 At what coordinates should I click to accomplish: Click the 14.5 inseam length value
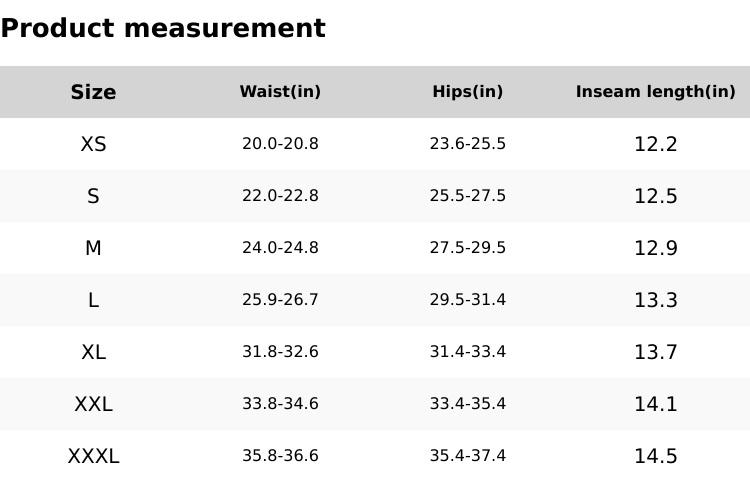[x=655, y=456]
